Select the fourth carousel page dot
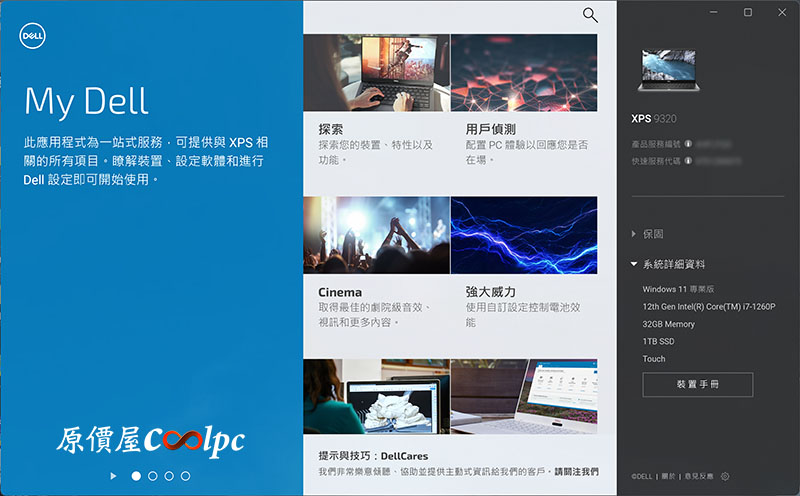The height and width of the screenshot is (496, 800). point(185,476)
